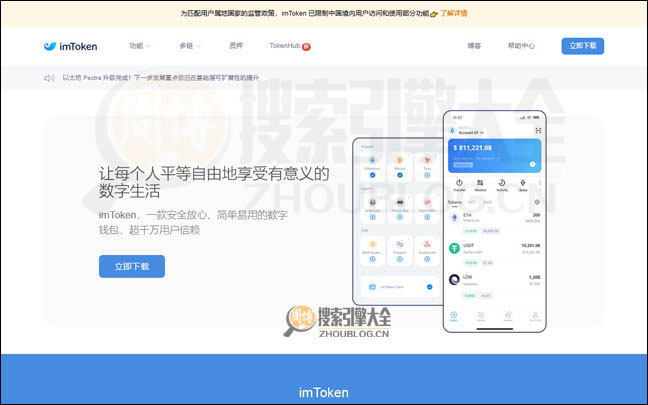The height and width of the screenshot is (405, 648).
Task: Expand the 功能 navigation dropdown
Action: [x=140, y=46]
